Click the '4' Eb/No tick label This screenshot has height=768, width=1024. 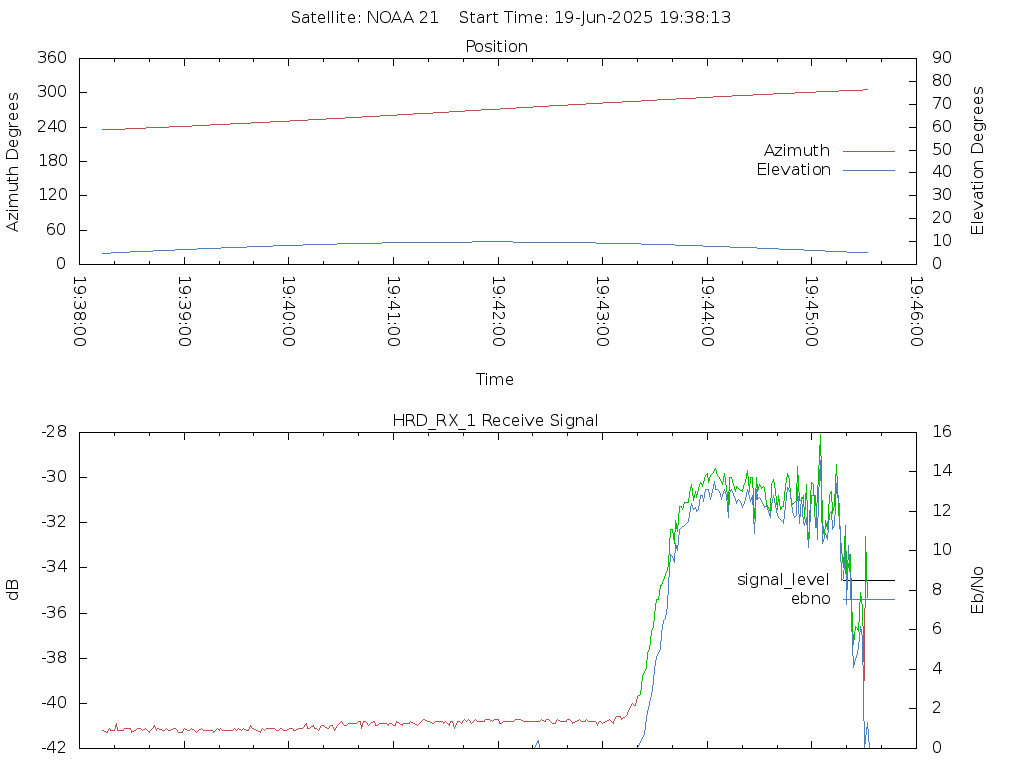(x=937, y=669)
